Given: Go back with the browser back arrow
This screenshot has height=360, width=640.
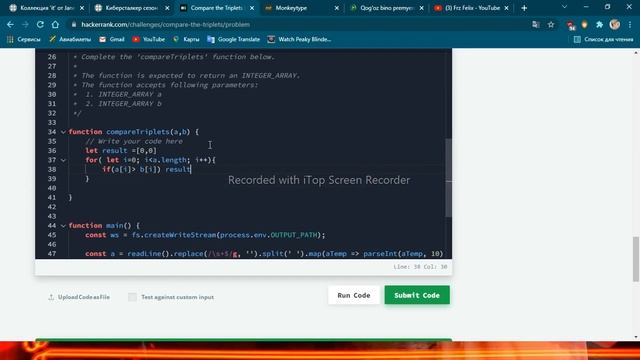Looking at the screenshot, I should coord(10,24).
